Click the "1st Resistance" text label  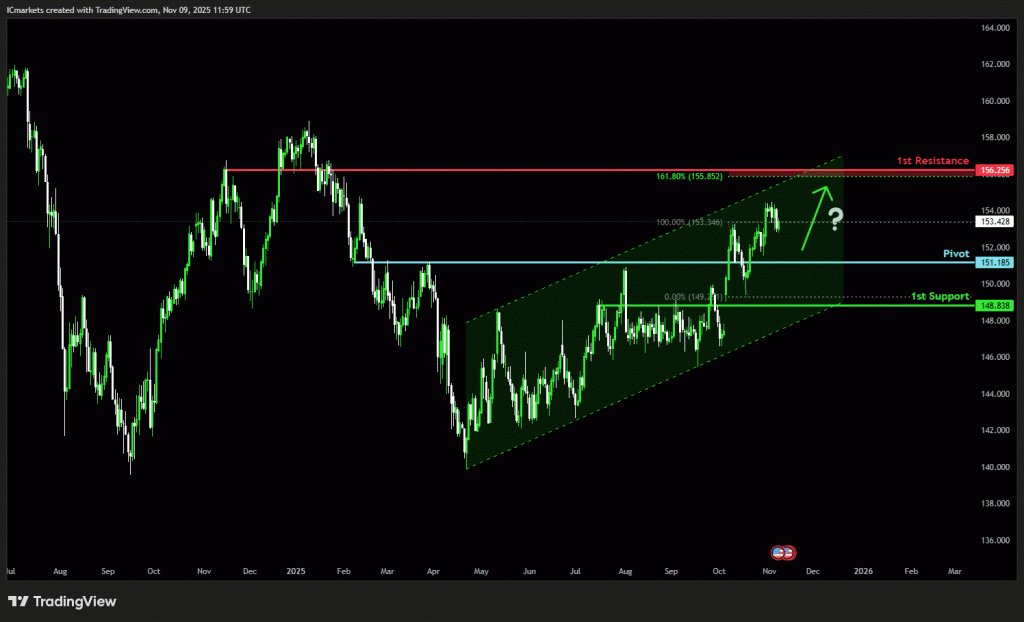click(933, 160)
